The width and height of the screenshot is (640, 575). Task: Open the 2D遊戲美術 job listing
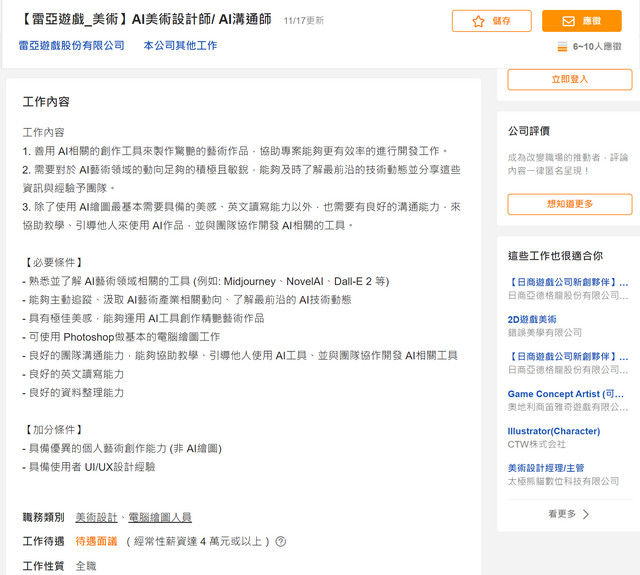point(532,320)
